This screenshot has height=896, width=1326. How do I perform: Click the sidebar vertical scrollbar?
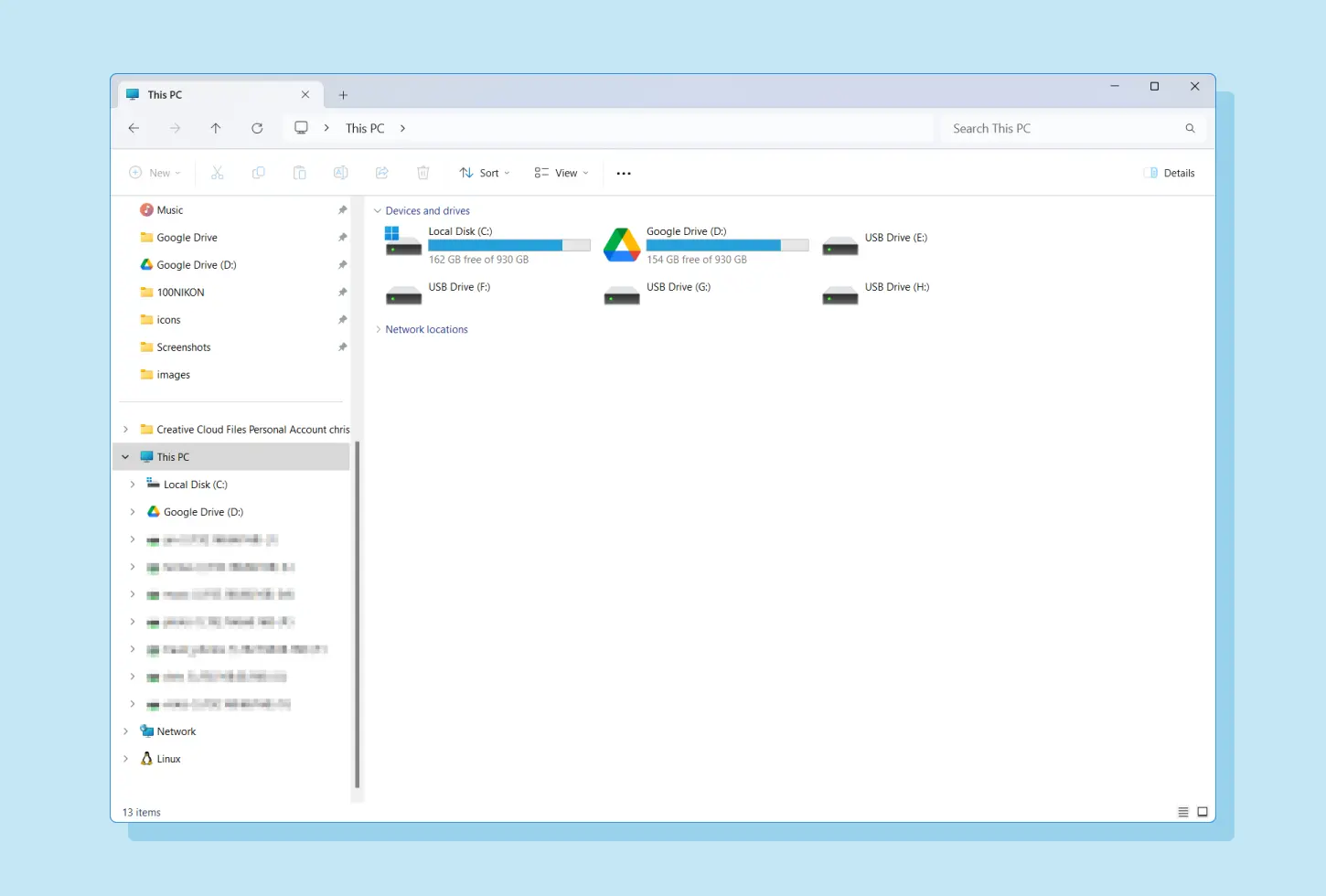pyautogui.click(x=357, y=613)
